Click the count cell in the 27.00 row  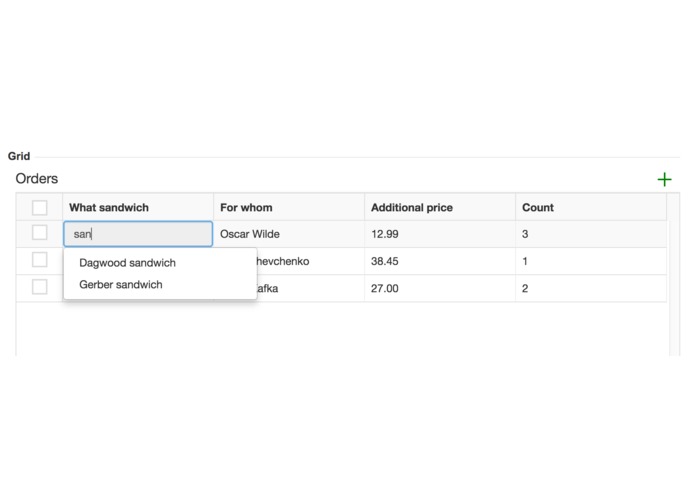click(591, 288)
